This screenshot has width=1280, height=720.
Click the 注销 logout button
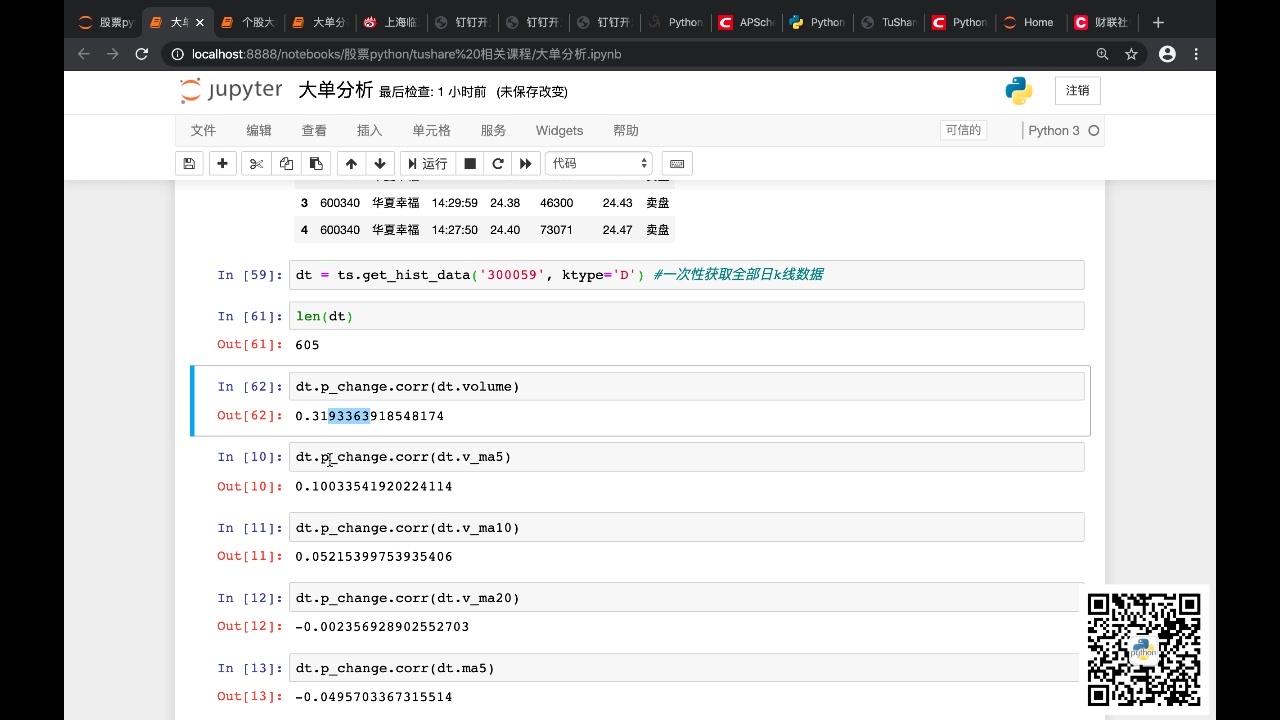1077,90
